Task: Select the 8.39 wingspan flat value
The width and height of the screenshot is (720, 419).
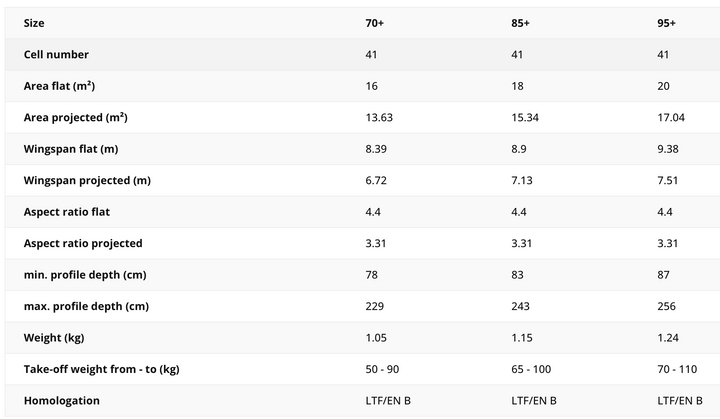Action: click(x=376, y=149)
